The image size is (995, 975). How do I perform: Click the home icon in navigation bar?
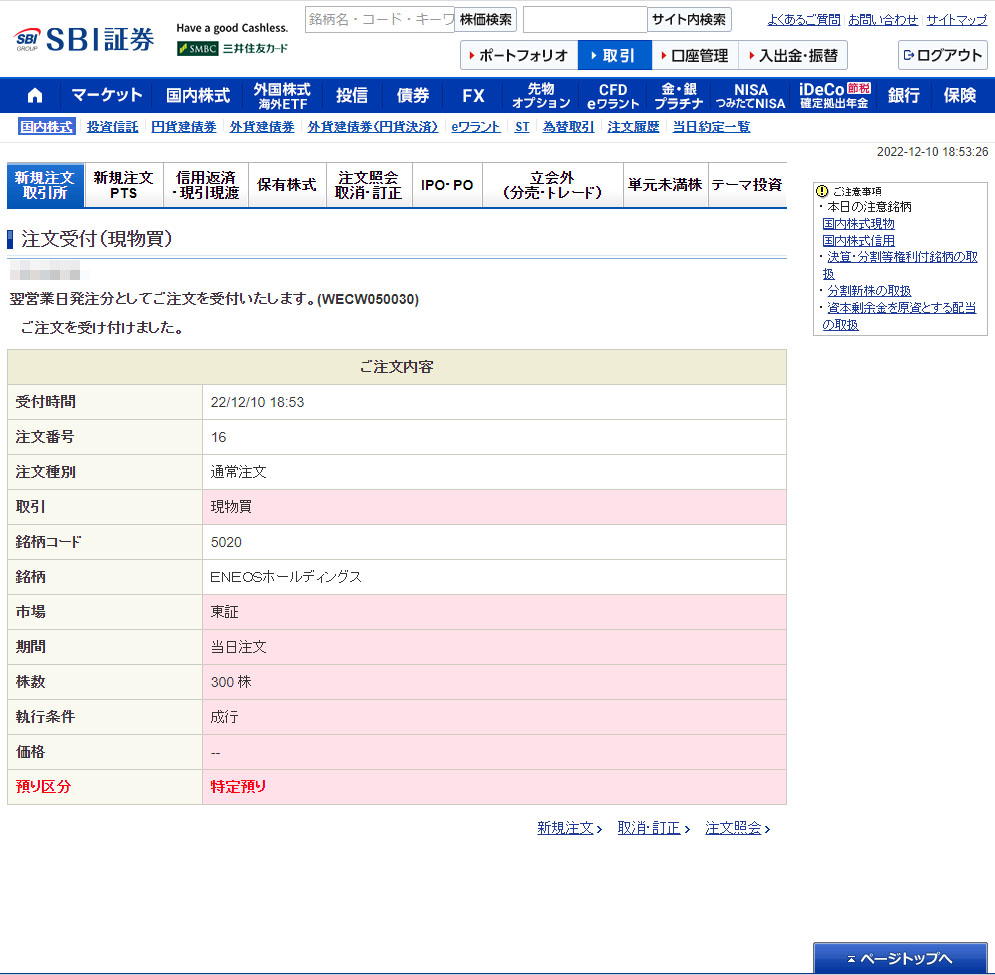35,96
